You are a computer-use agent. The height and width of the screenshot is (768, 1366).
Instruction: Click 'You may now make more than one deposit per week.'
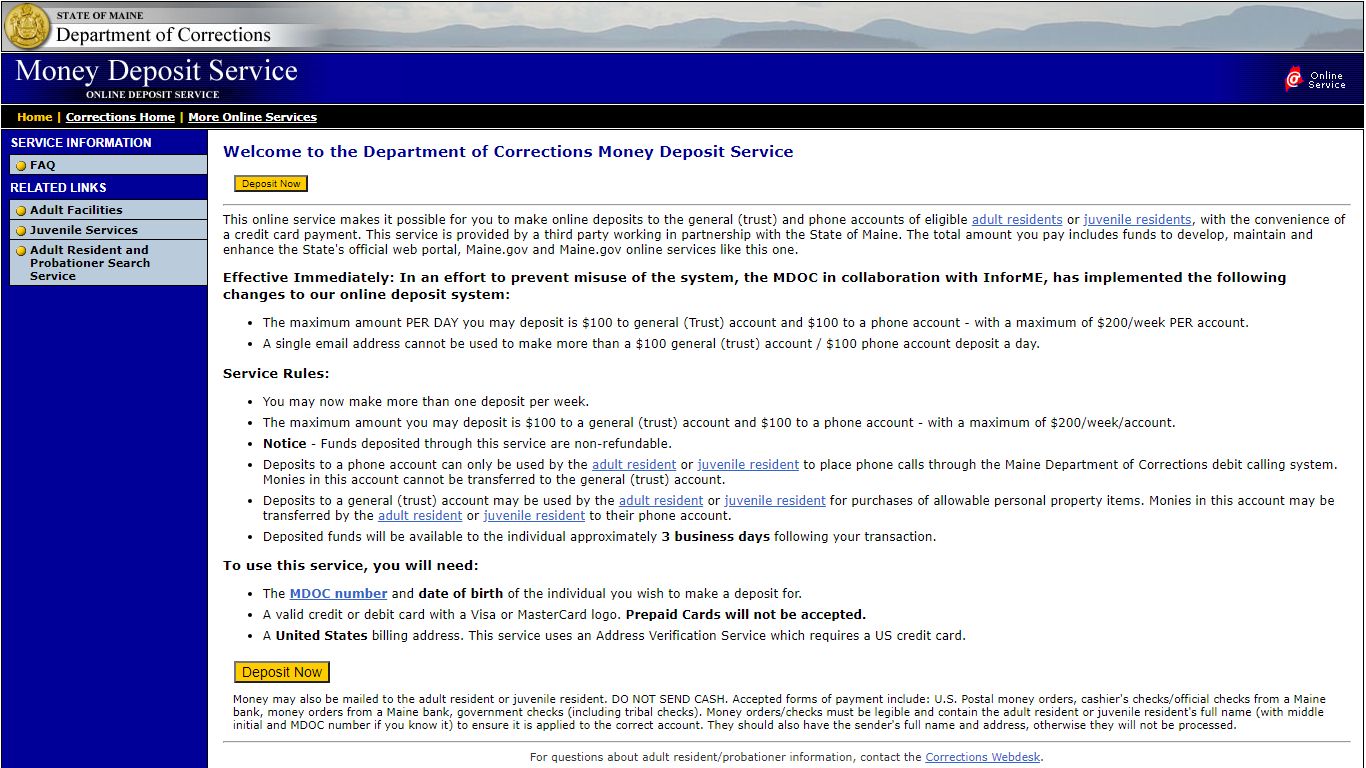pos(426,402)
